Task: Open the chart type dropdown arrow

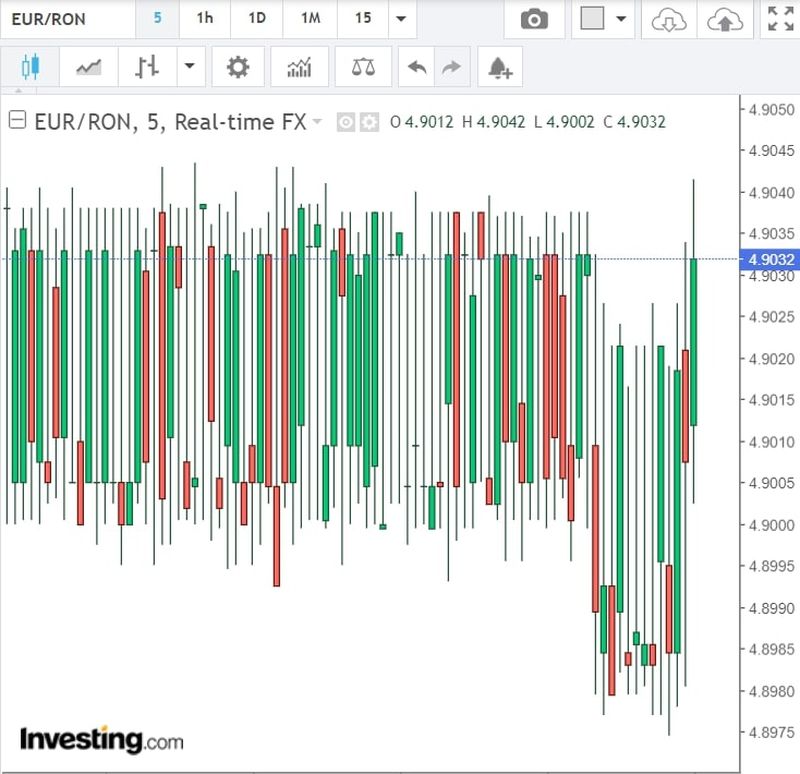Action: click(189, 68)
